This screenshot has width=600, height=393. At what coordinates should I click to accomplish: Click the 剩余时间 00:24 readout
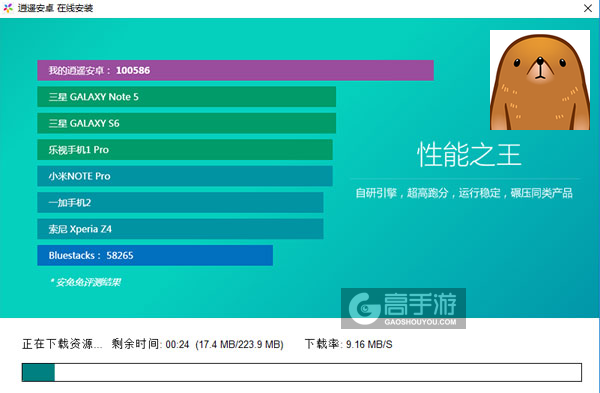(150, 344)
